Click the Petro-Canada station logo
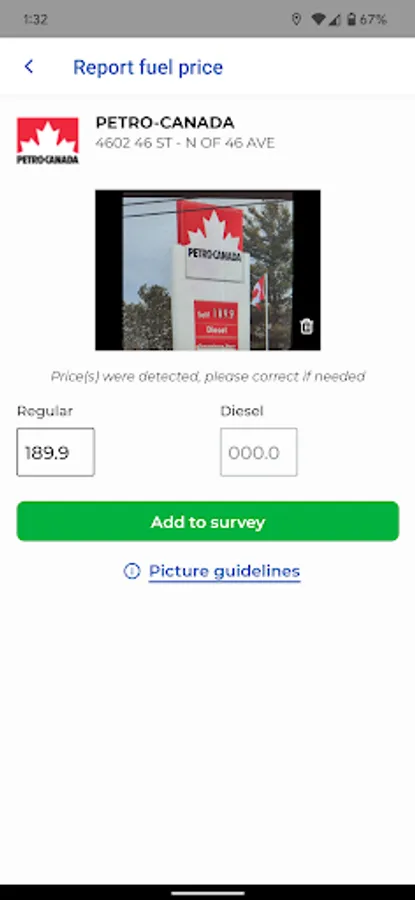 (x=47, y=141)
